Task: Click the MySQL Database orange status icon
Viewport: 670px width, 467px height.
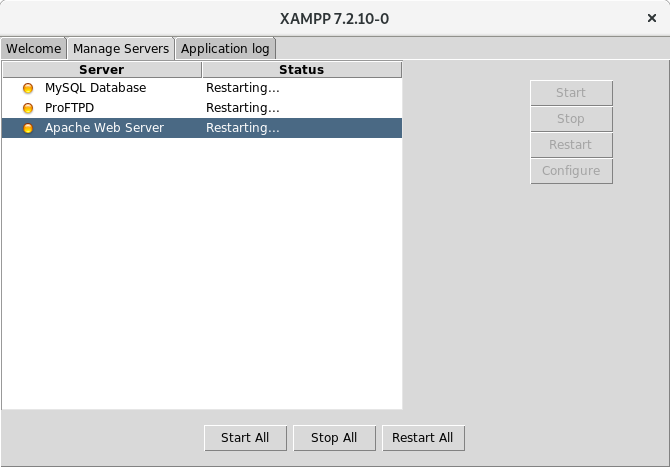Action: (28, 88)
